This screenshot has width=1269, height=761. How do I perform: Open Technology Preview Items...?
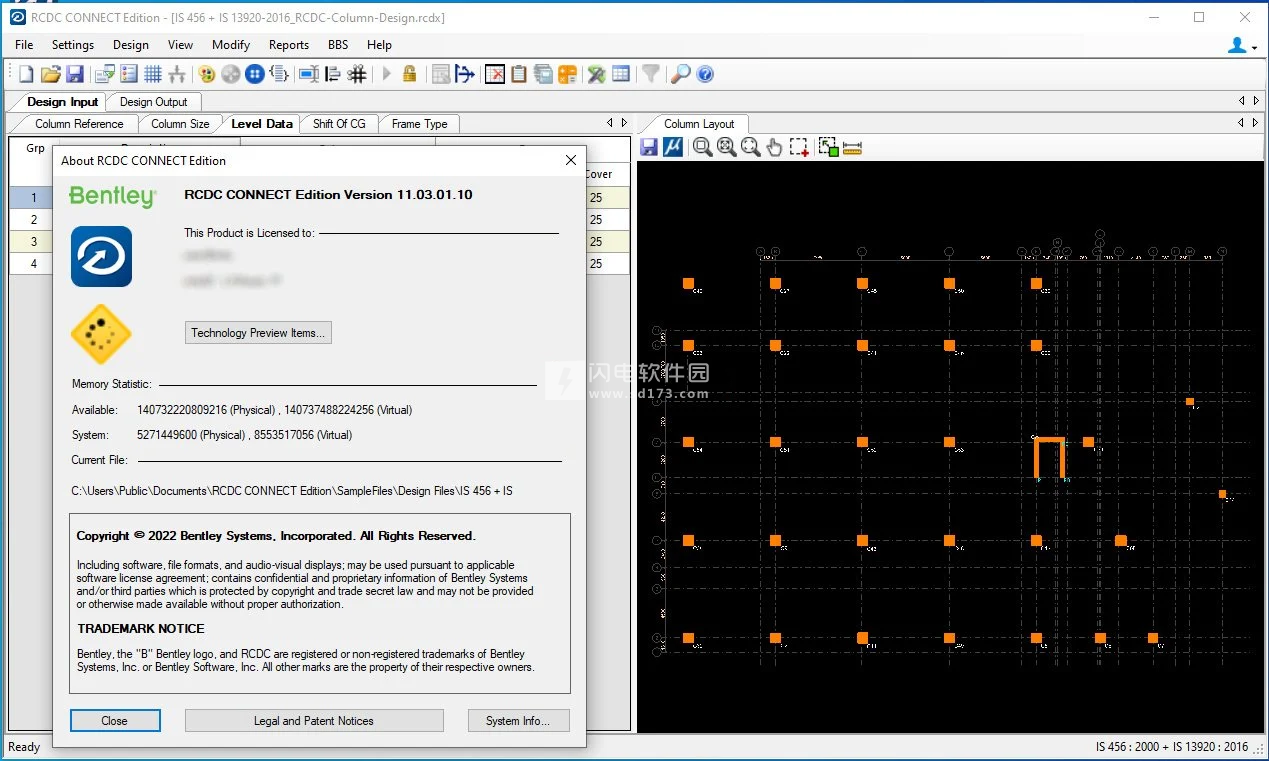[x=258, y=333]
